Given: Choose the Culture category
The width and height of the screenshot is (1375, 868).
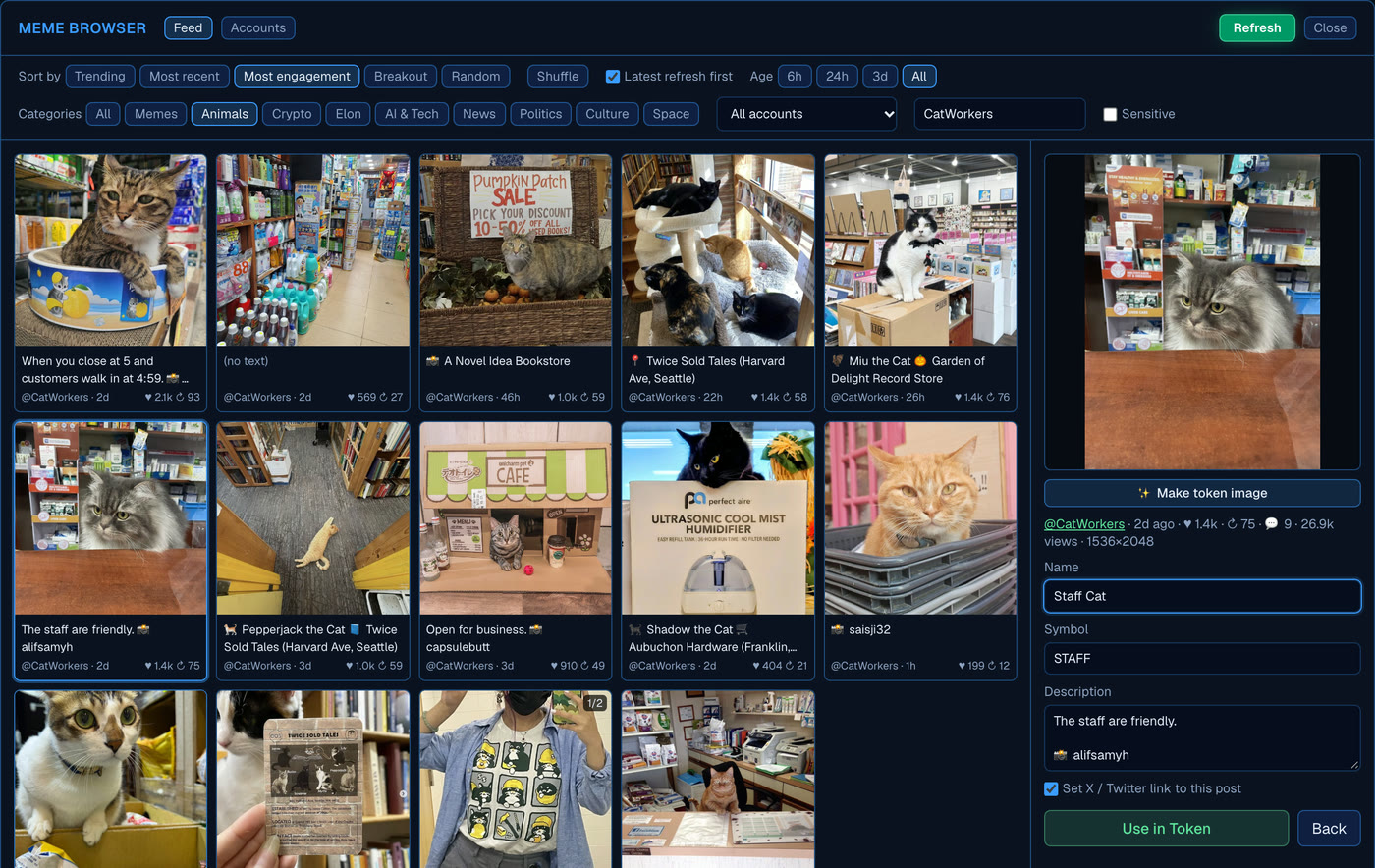Looking at the screenshot, I should coord(607,114).
